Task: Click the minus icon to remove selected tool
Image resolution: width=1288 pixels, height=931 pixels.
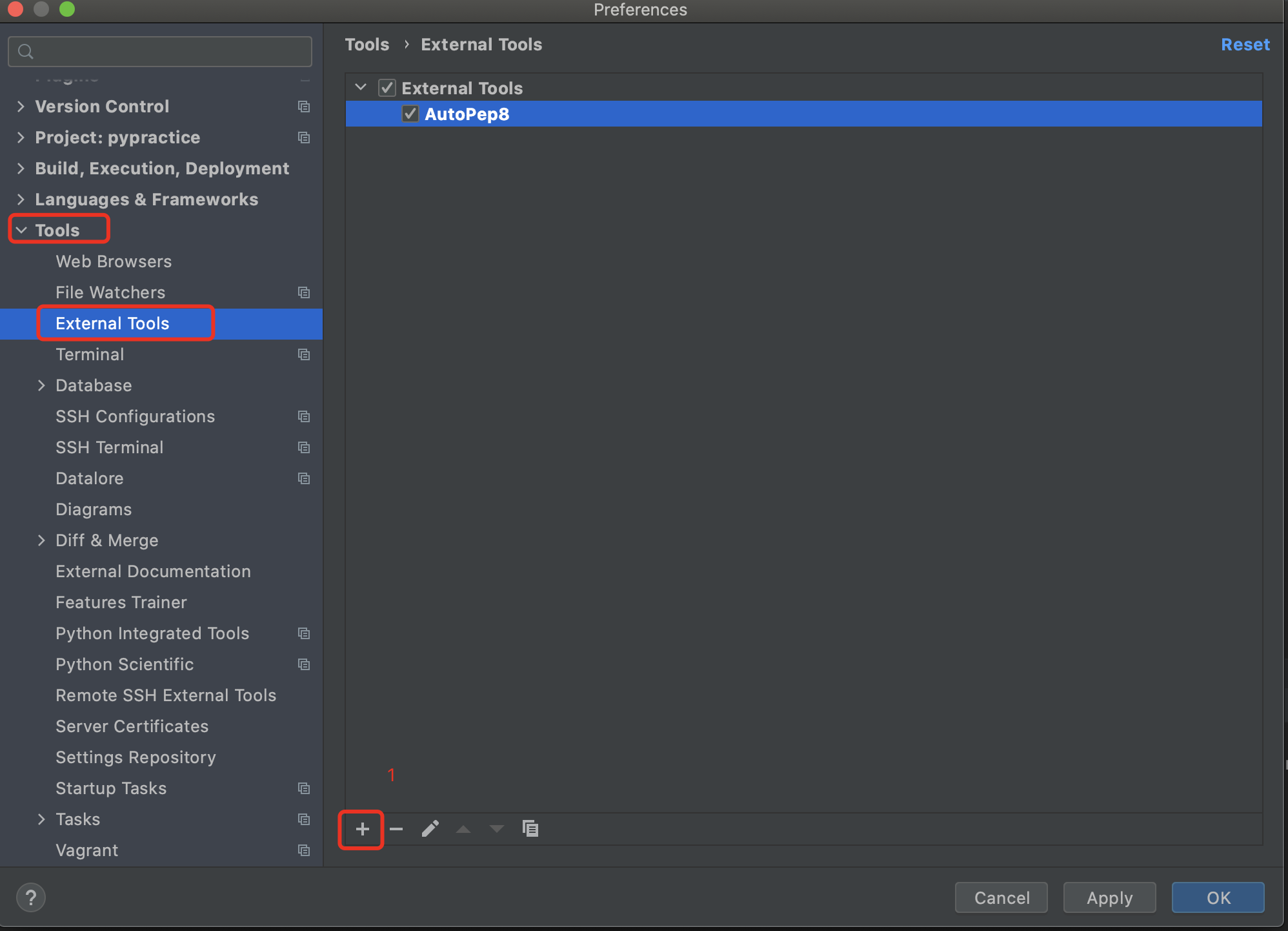Action: point(396,829)
